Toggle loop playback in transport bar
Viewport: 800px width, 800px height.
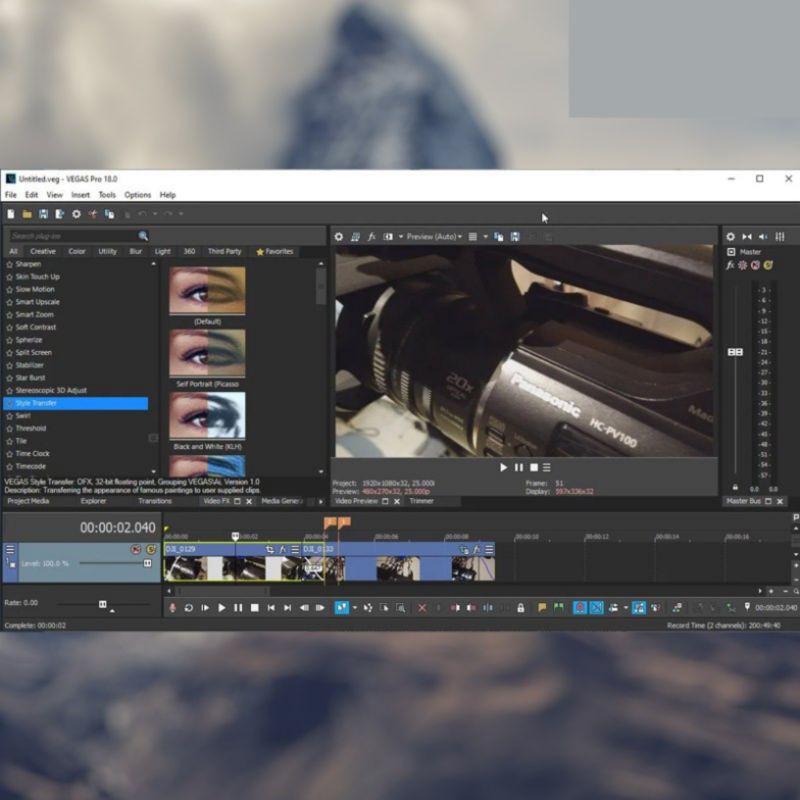[x=188, y=608]
